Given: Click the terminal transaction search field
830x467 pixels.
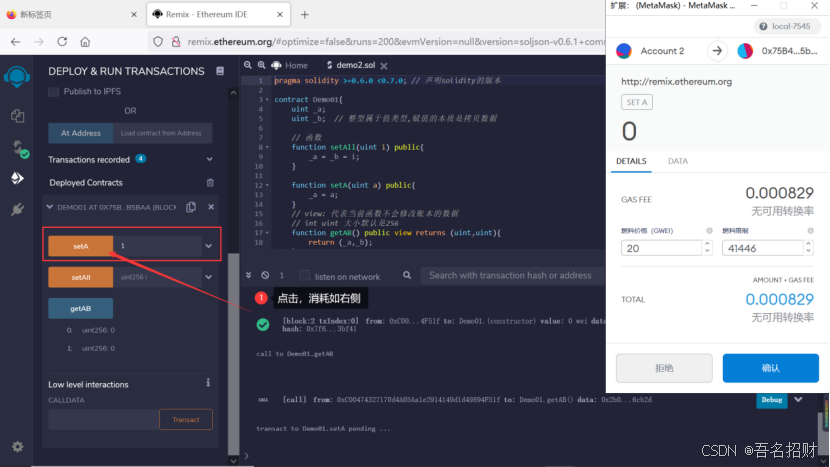Looking at the screenshot, I should (512, 275).
